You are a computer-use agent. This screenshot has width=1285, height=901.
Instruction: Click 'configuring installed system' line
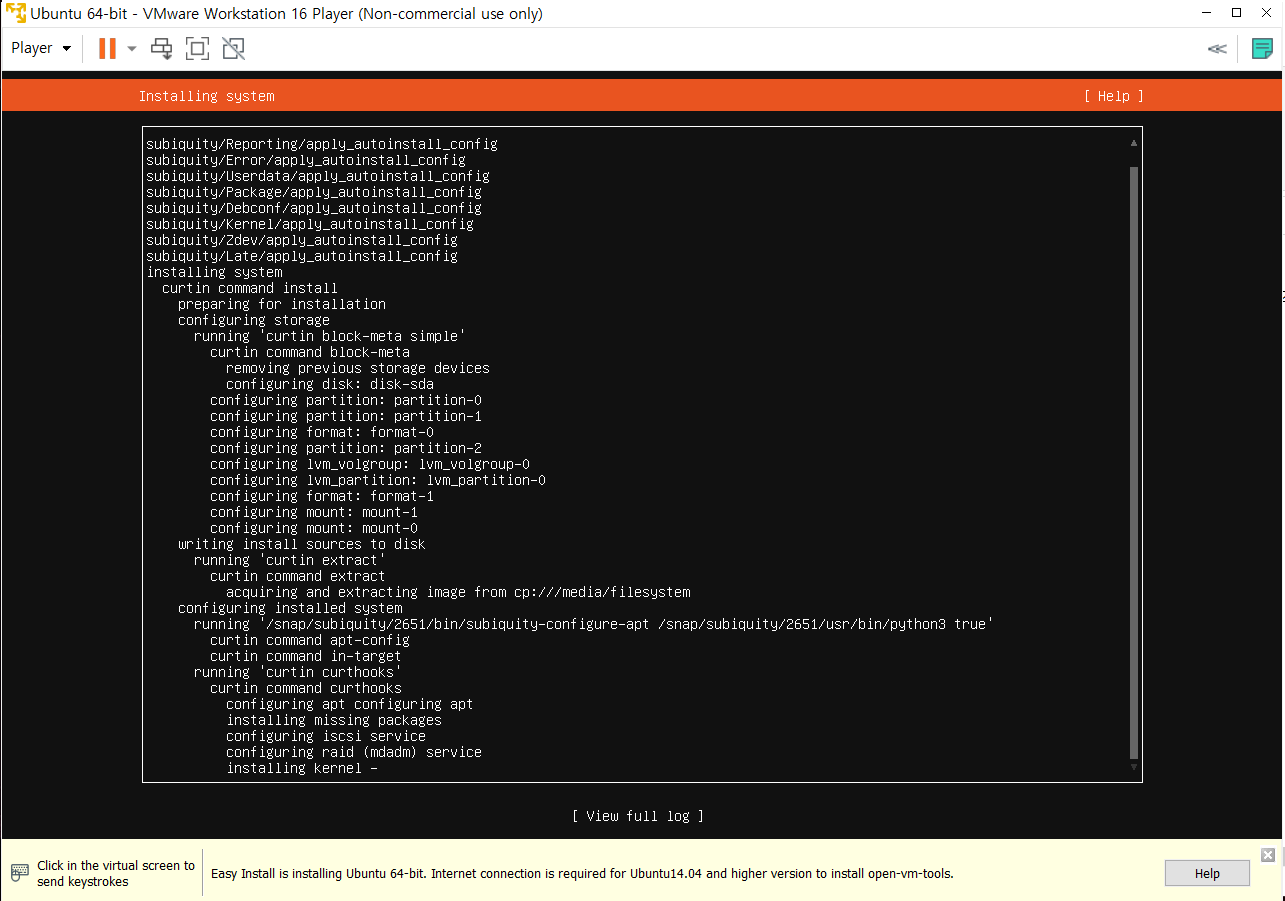coord(290,608)
